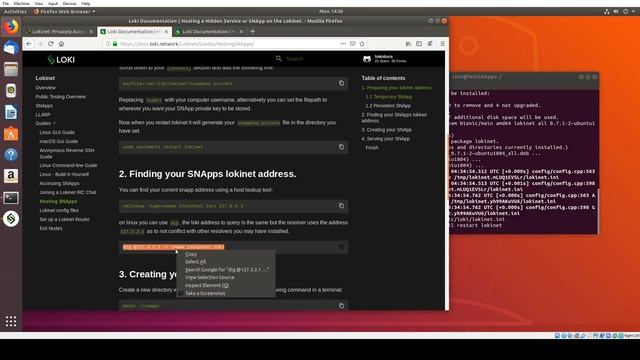
Task: Open the VirtualBox Devices menu
Action: [69, 3]
